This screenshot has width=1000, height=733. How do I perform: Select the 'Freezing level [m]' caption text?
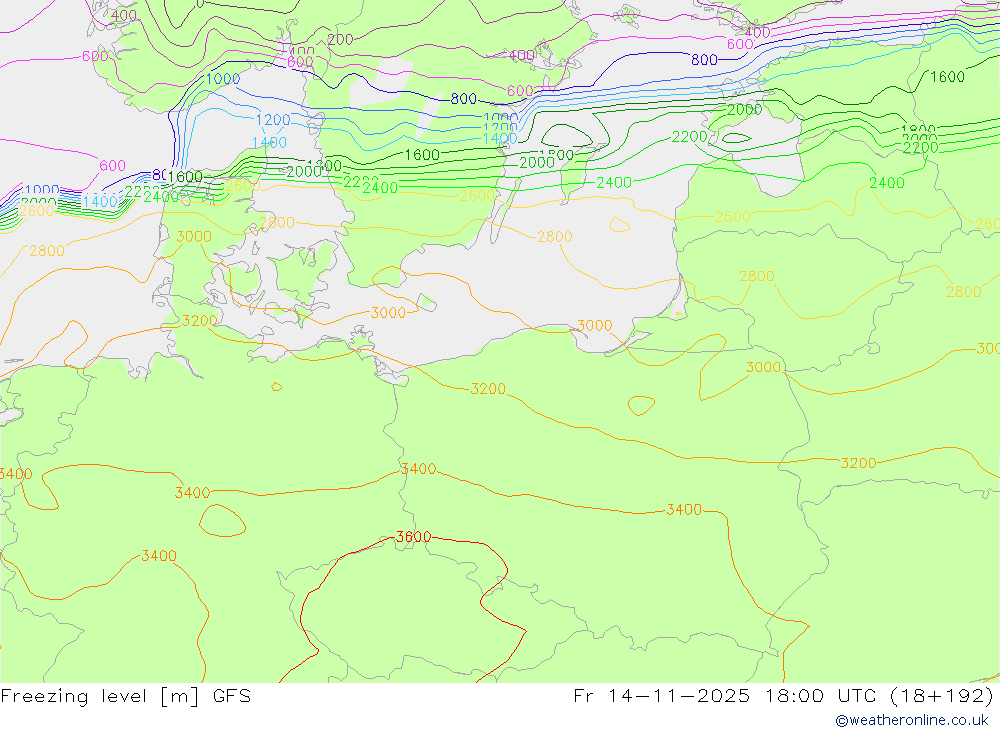(x=101, y=695)
